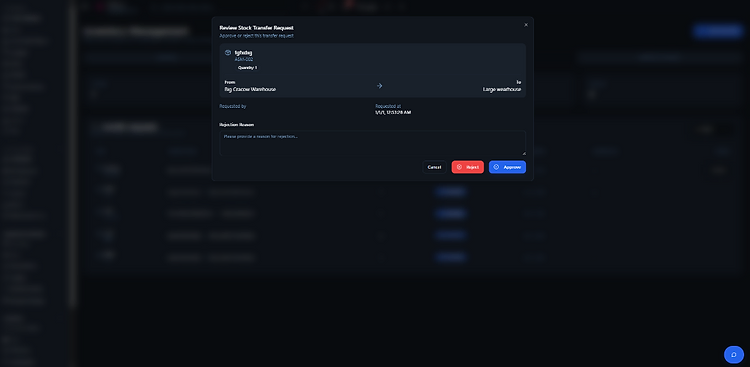This screenshot has width=750, height=367.
Task: Click the SKU code under the product name
Action: click(244, 59)
